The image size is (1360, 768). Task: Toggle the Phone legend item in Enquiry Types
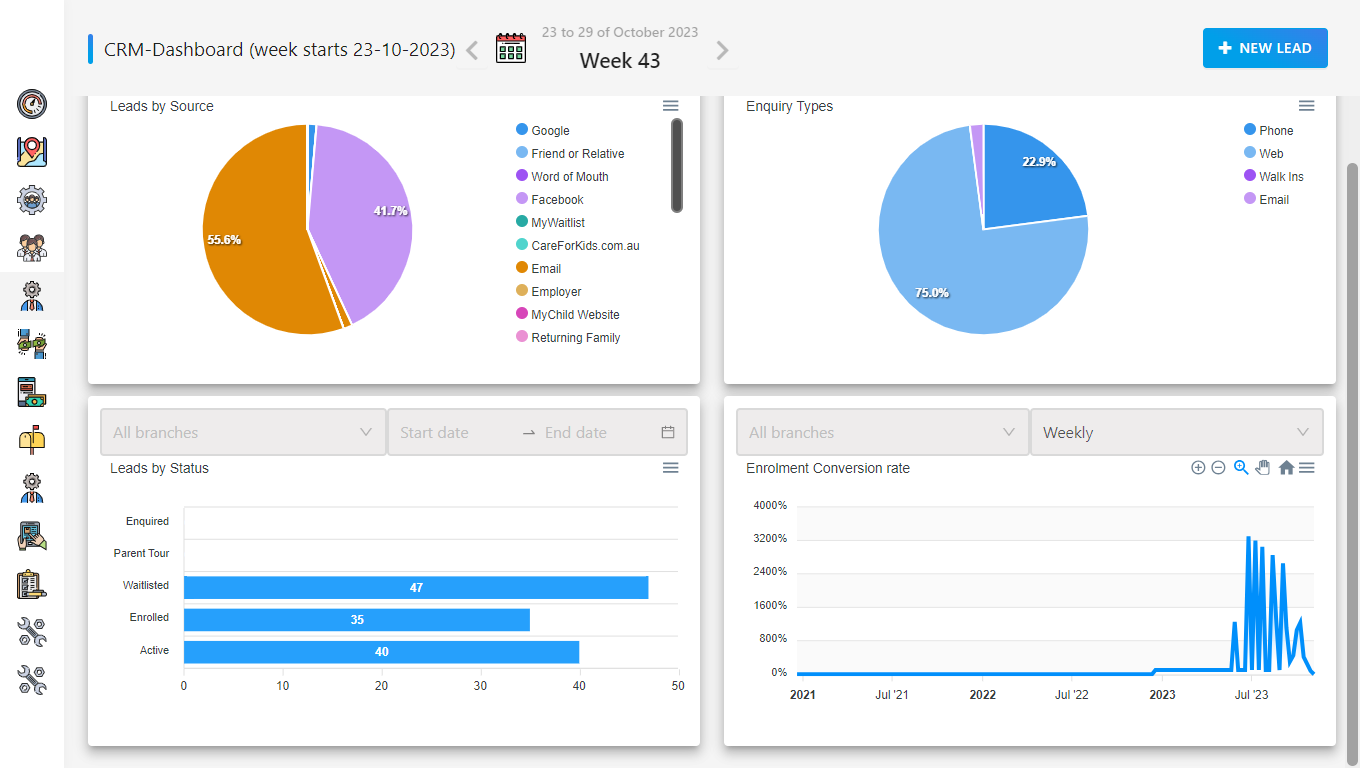click(x=1268, y=131)
